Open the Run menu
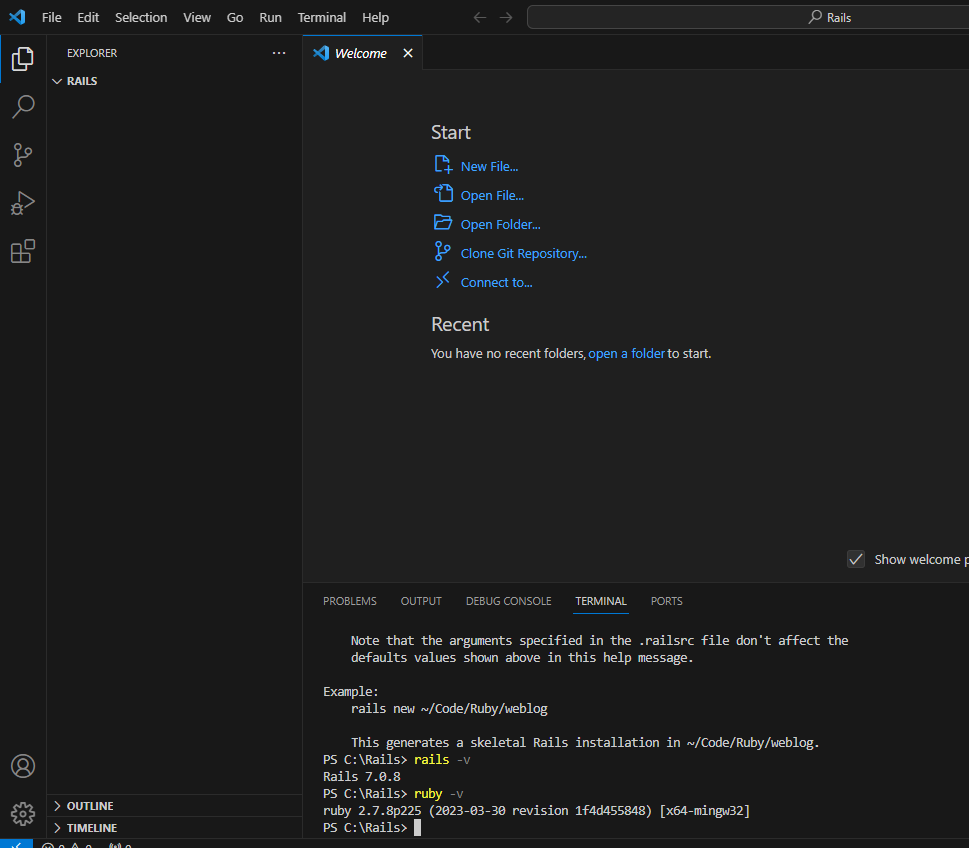Viewport: 969px width, 848px height. tap(270, 17)
